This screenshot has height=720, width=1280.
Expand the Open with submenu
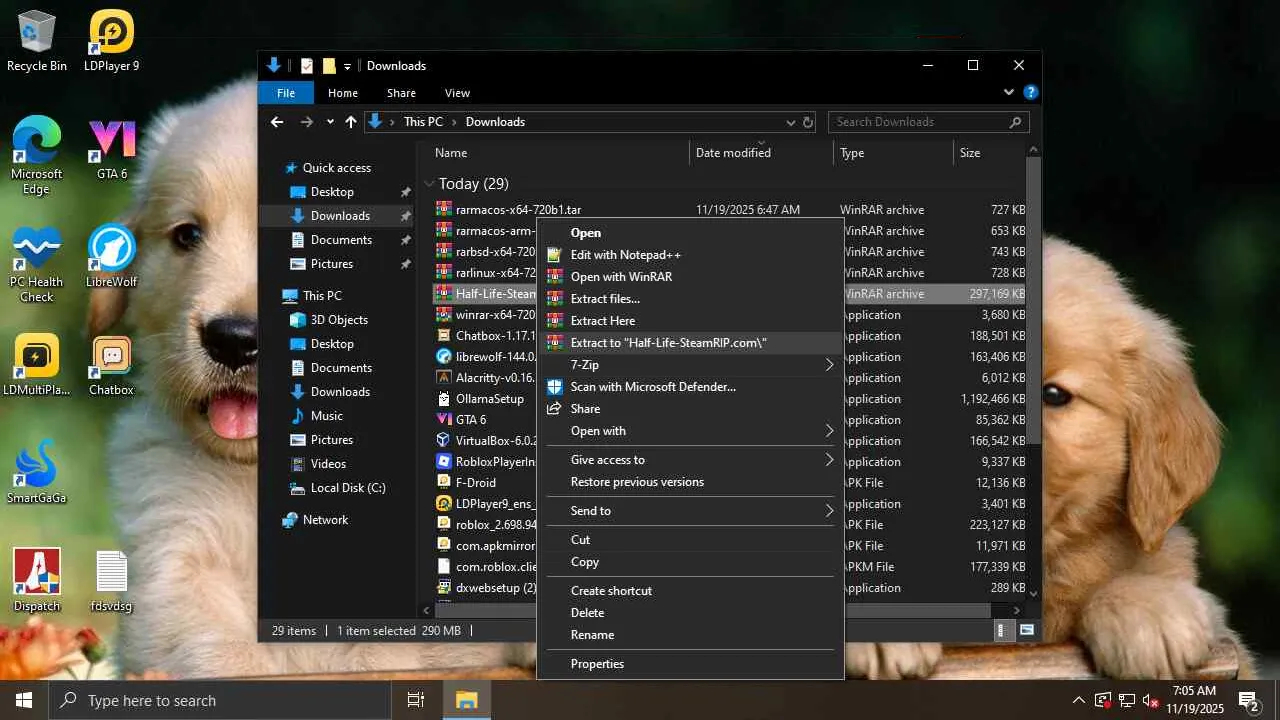[x=690, y=431]
